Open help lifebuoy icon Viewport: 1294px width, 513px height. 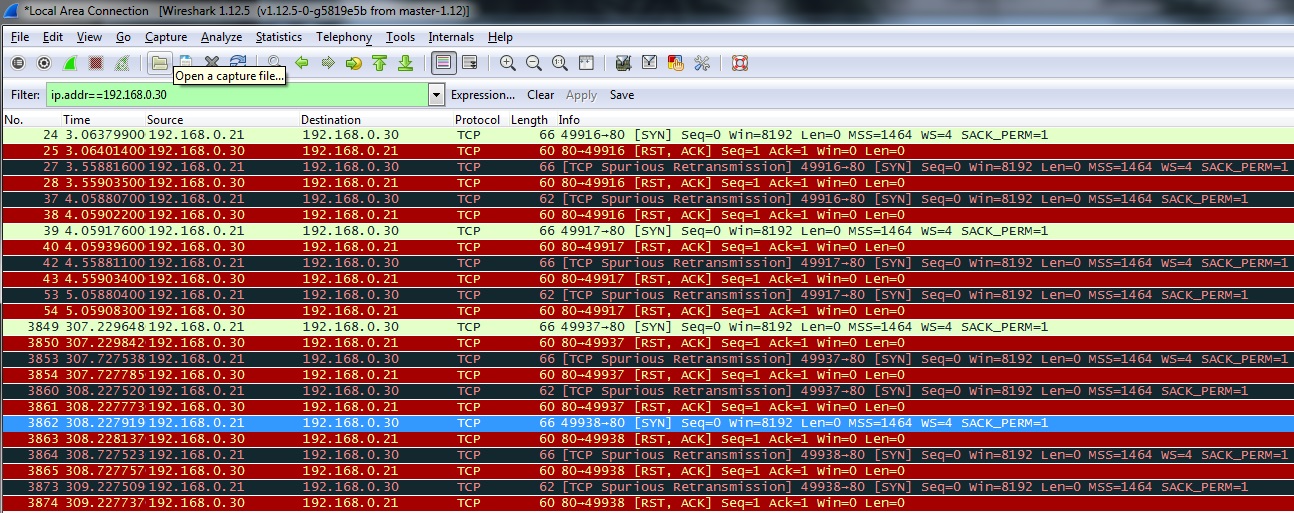click(x=740, y=63)
